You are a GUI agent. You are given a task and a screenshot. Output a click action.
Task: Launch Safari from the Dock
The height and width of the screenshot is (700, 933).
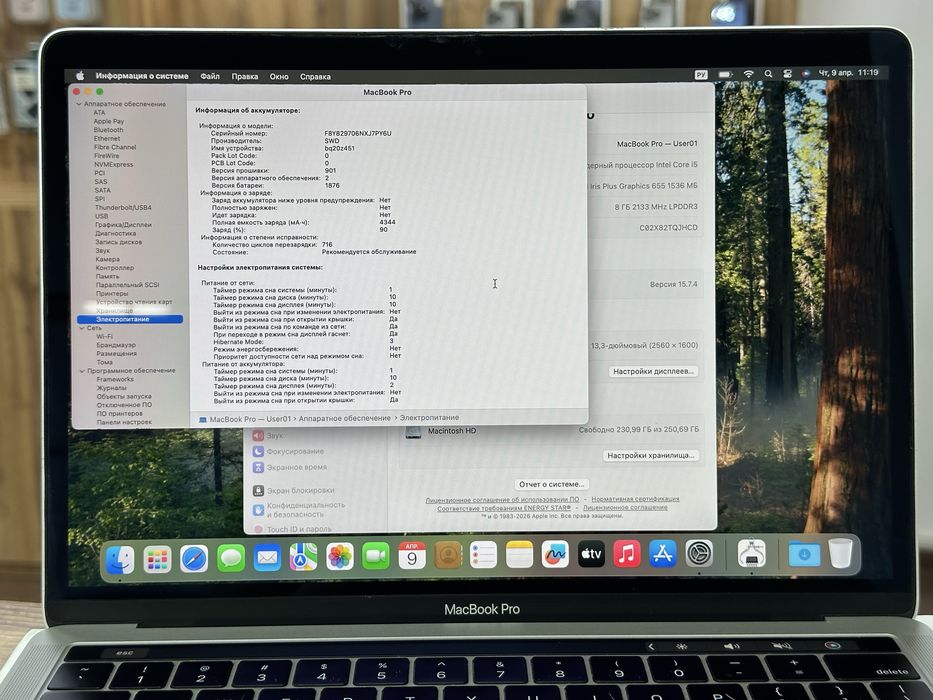pos(194,559)
